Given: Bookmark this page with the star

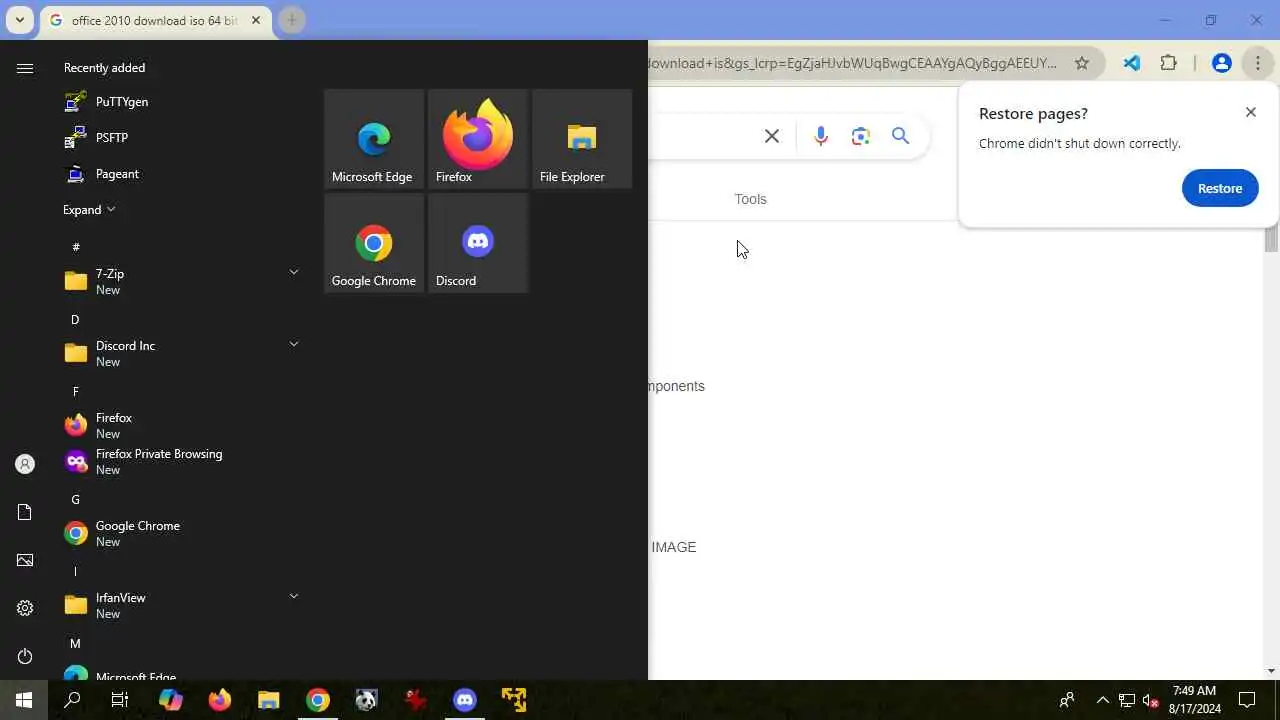Looking at the screenshot, I should tap(1082, 63).
